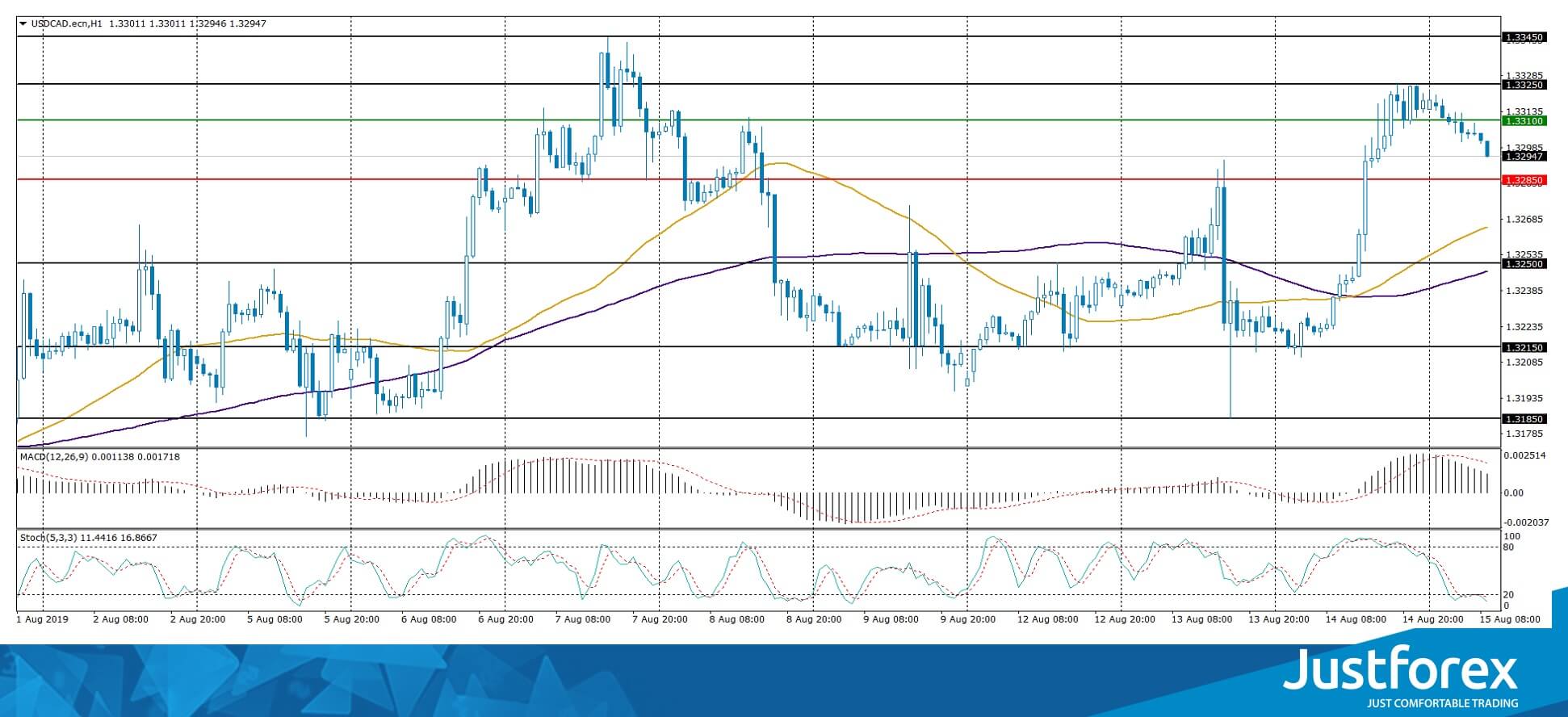Click the 1.32085 price axis value
This screenshot has height=717, width=1568.
[1525, 363]
